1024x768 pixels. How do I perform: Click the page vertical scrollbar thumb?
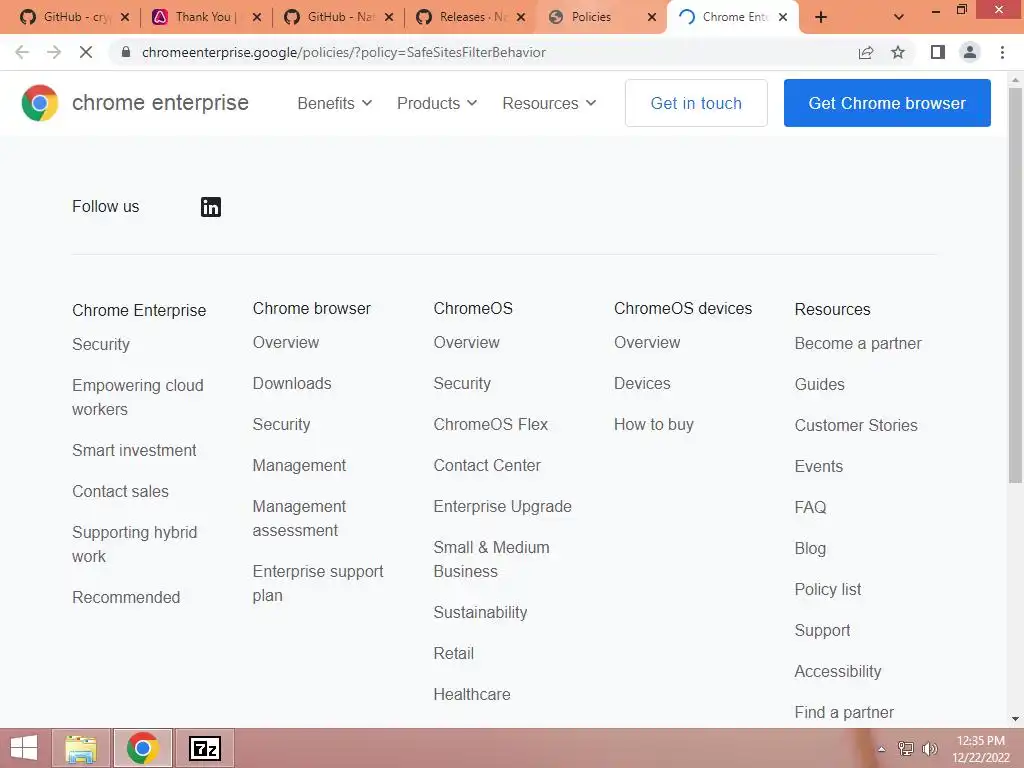[1015, 285]
